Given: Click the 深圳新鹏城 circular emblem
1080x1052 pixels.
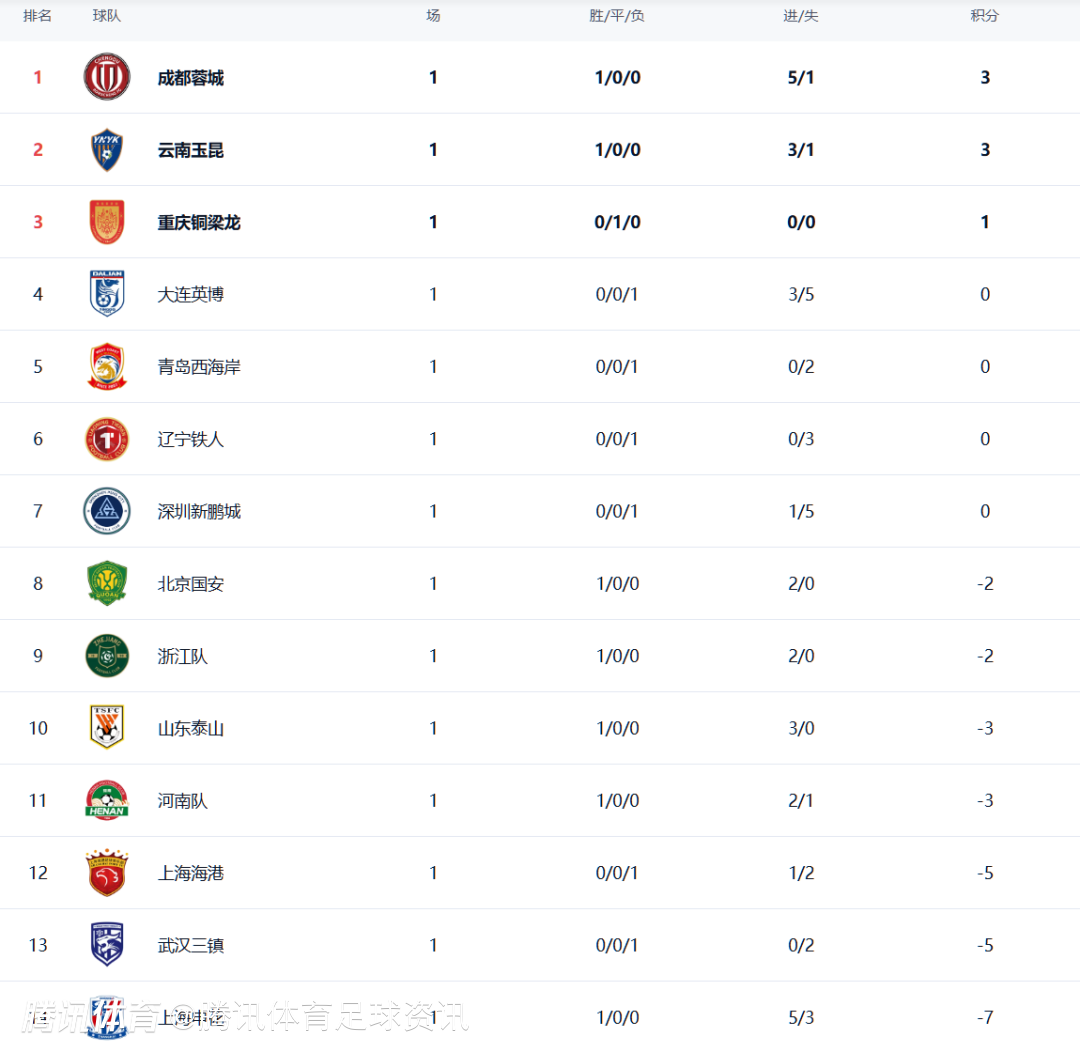Looking at the screenshot, I should (x=107, y=511).
